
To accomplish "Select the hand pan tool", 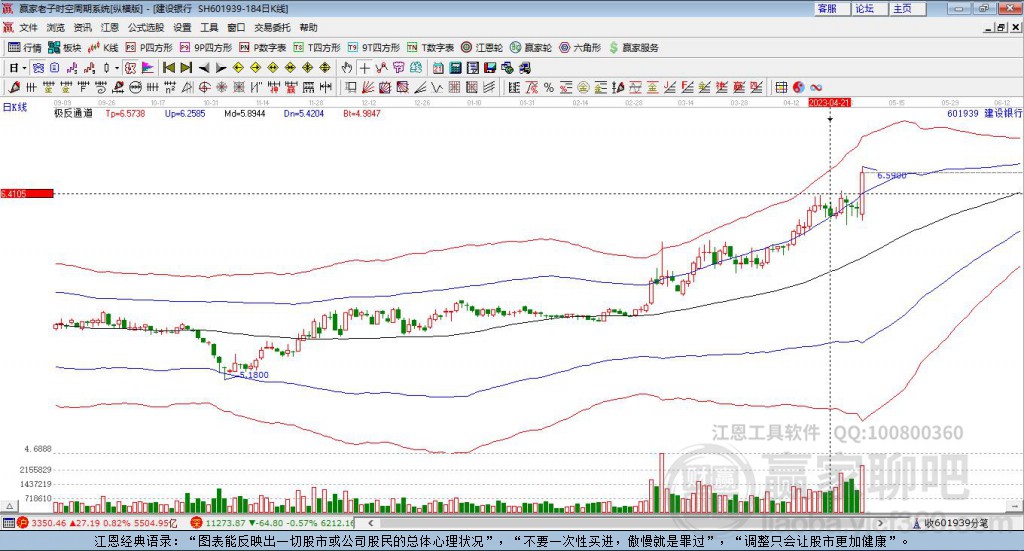I will click(347, 67).
